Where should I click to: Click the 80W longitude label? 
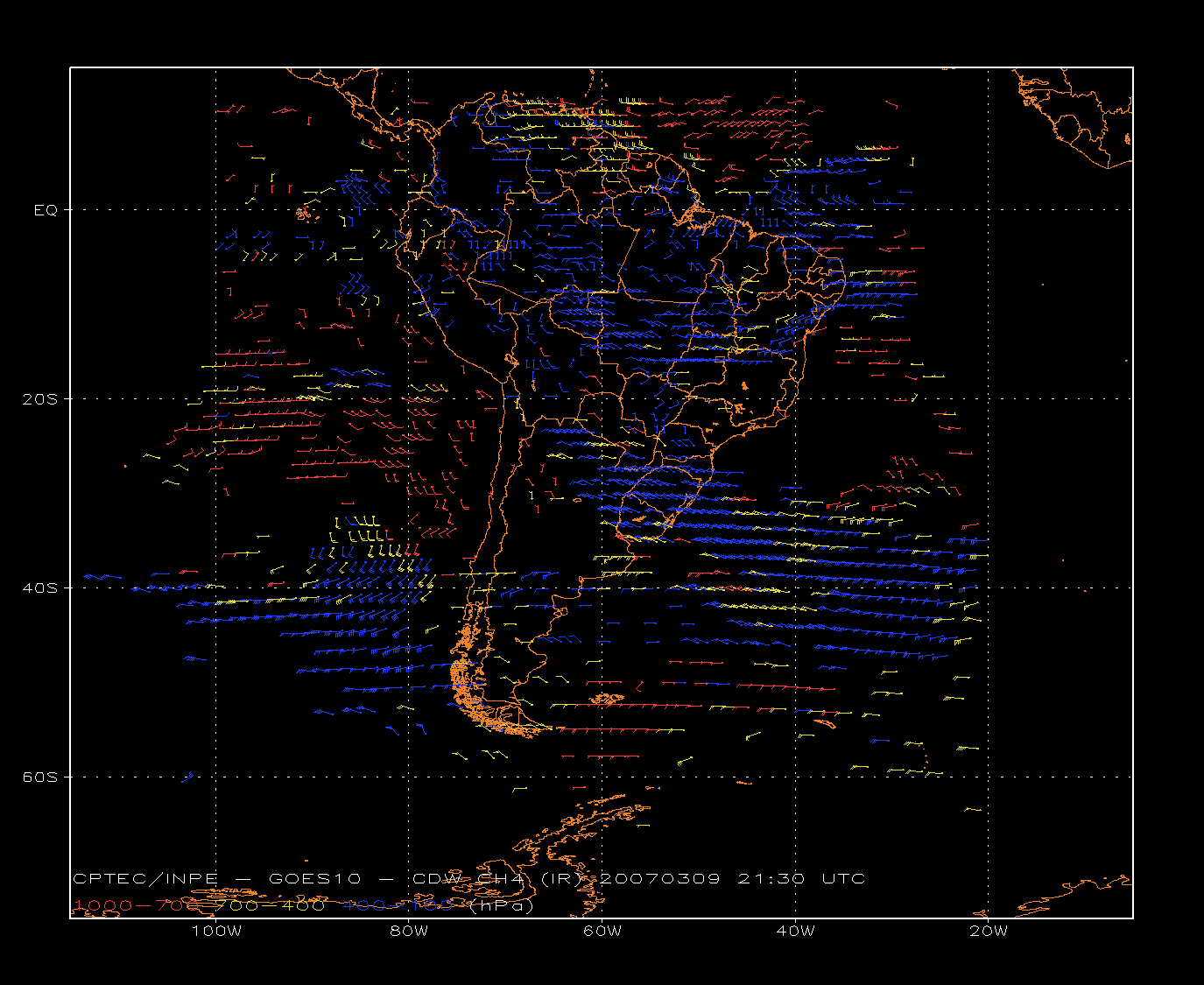tap(409, 932)
